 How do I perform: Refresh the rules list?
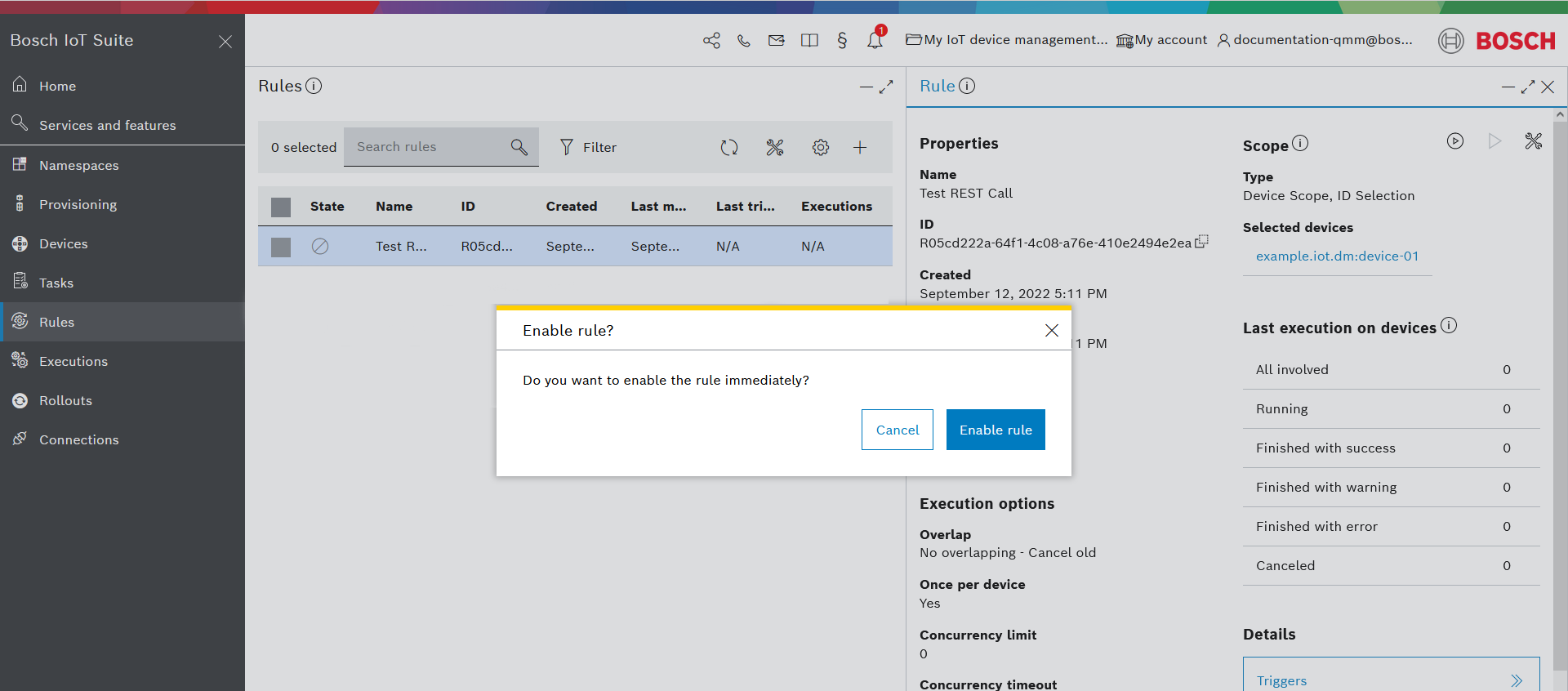pos(729,147)
